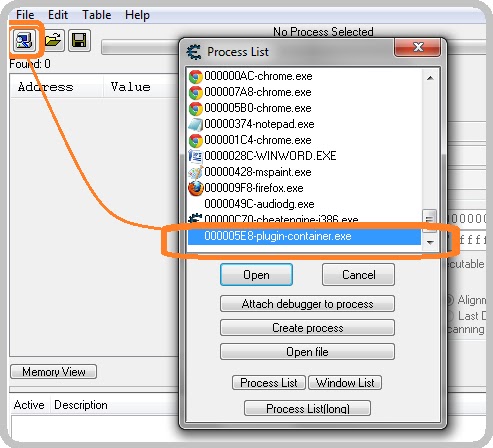Screen dimensions: 493x448
Task: Click the notepad icon in process list
Action: click(x=196, y=125)
